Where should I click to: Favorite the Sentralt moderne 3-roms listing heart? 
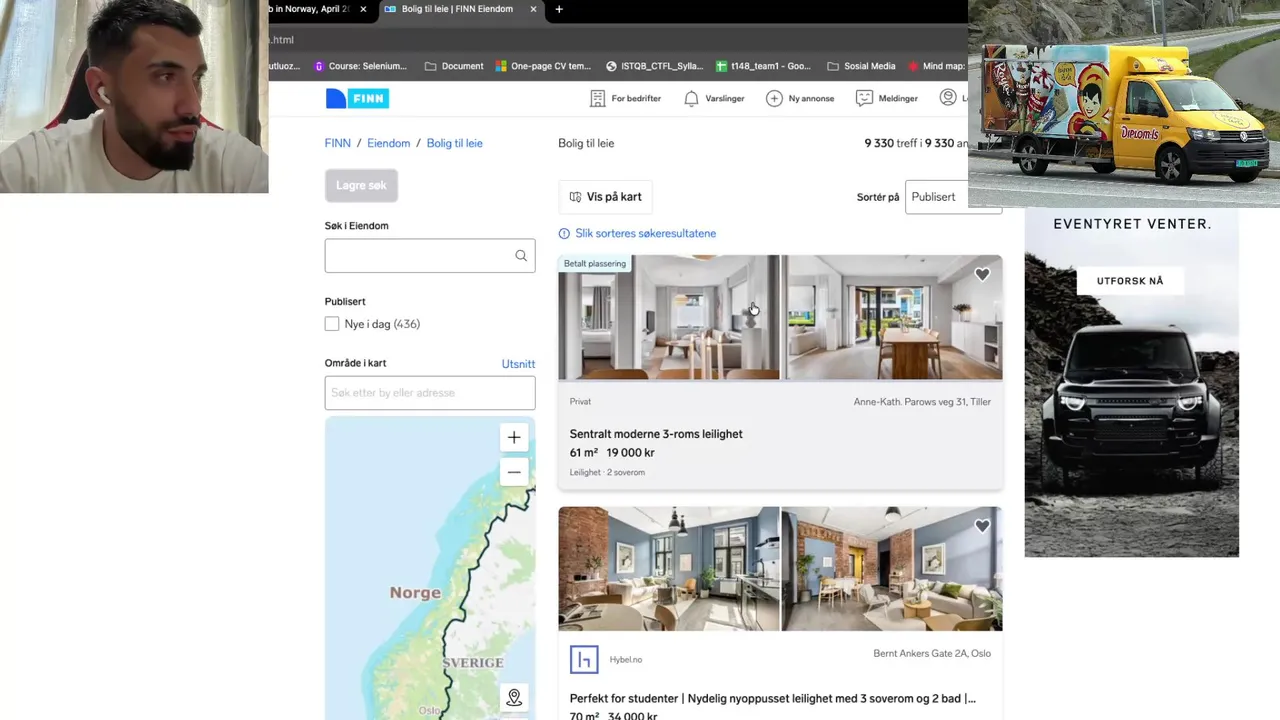(x=982, y=274)
